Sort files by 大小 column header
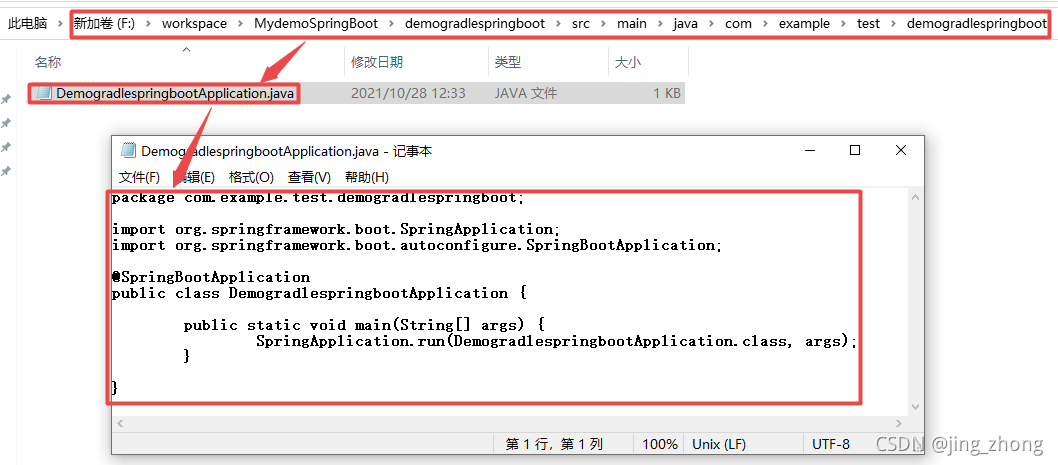The height and width of the screenshot is (465, 1058). click(x=628, y=62)
